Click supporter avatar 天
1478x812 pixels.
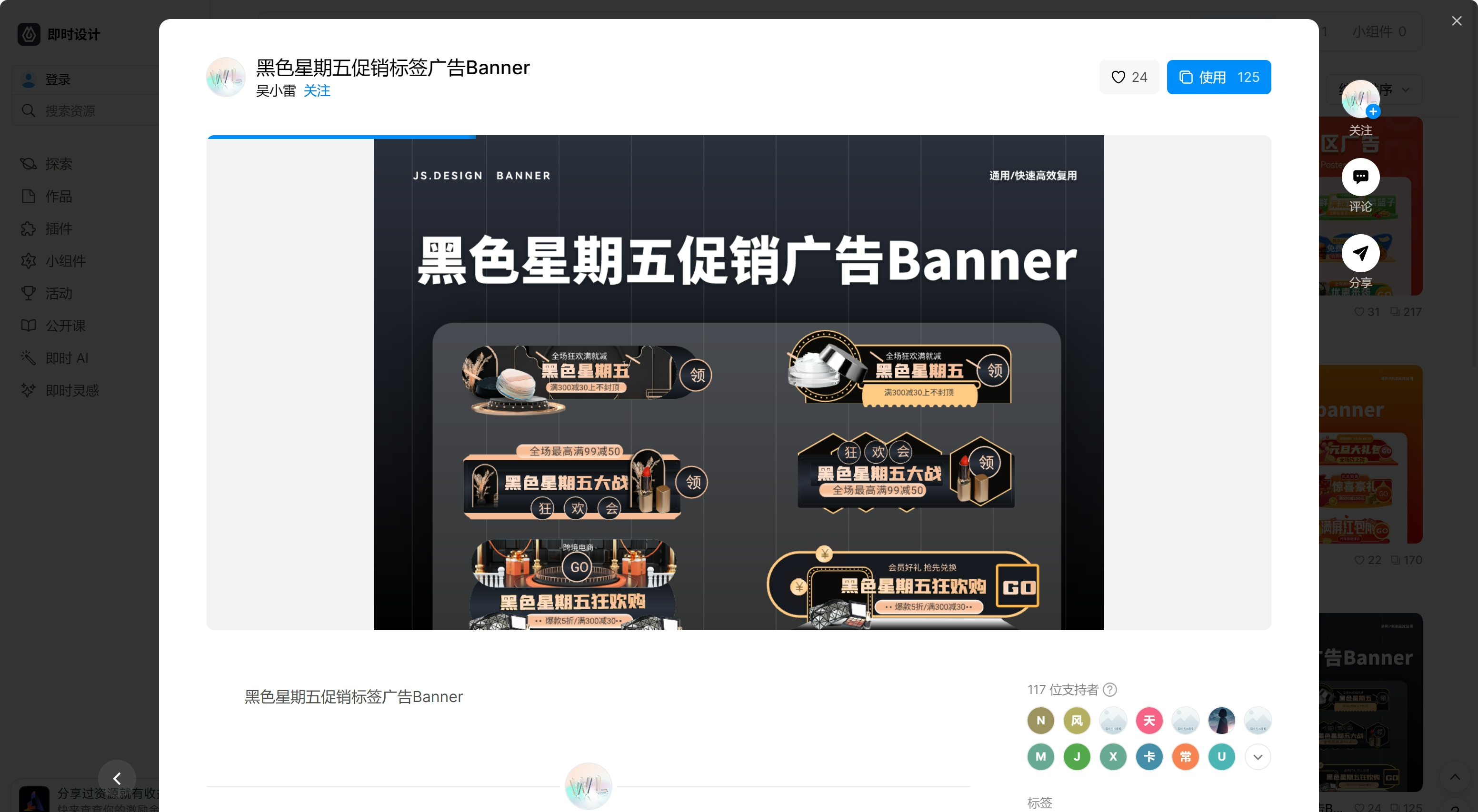pos(1149,720)
